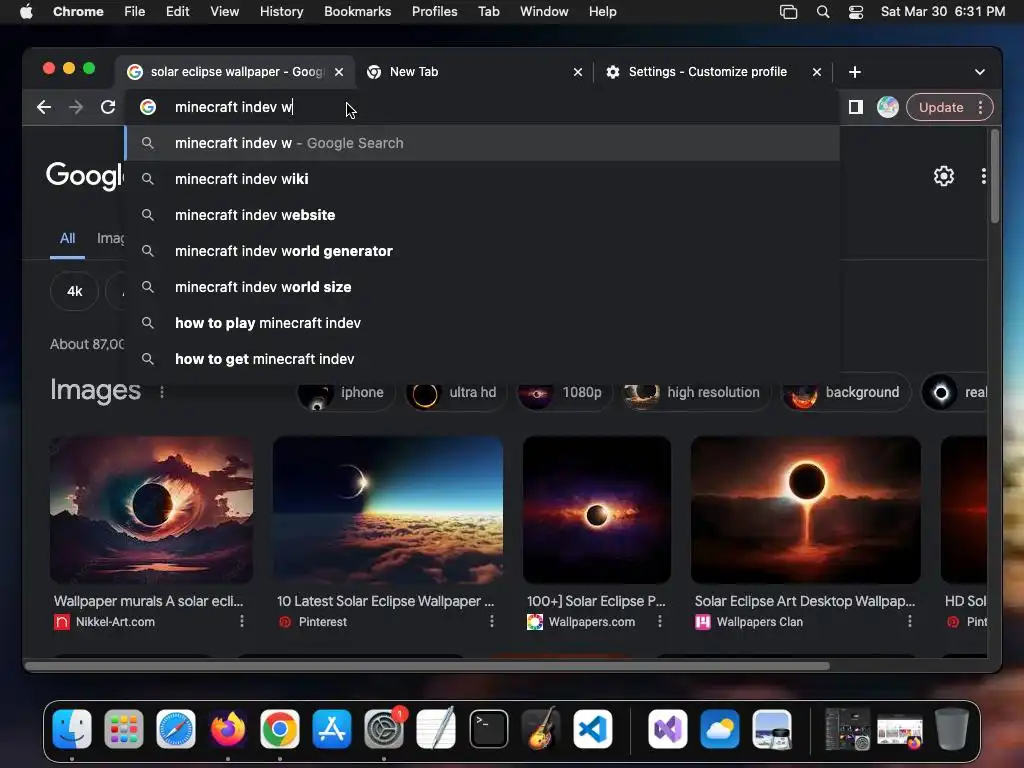Expand the tab search chevron

[980, 72]
